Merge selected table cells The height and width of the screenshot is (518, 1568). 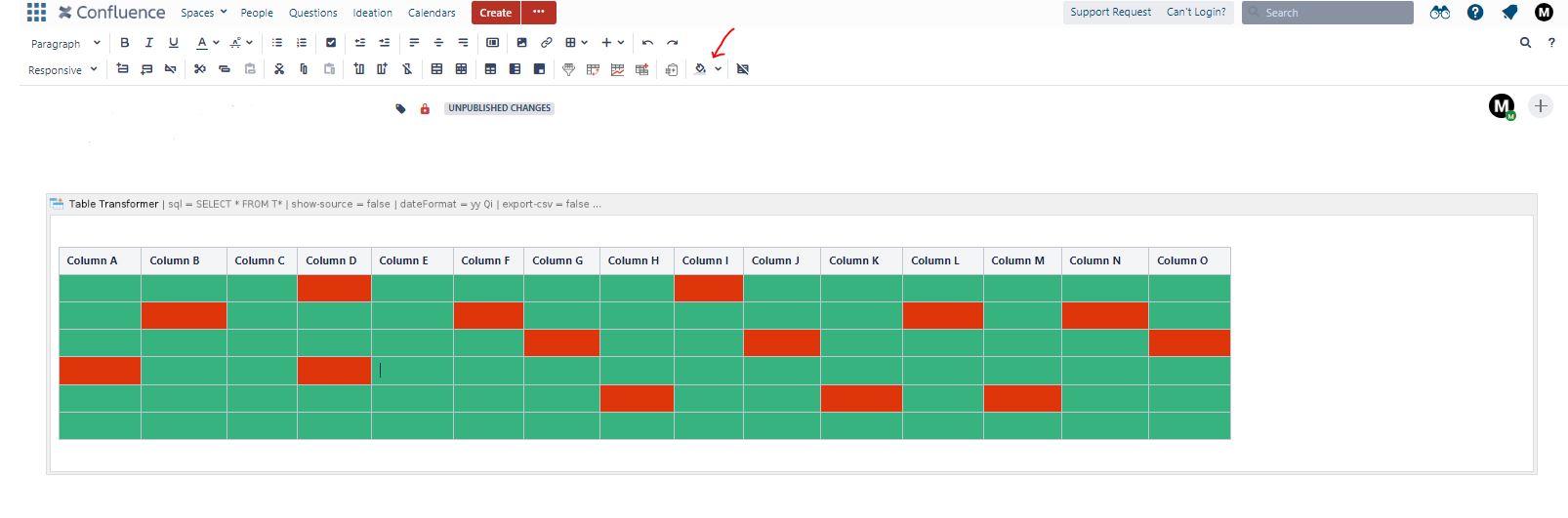pos(436,69)
